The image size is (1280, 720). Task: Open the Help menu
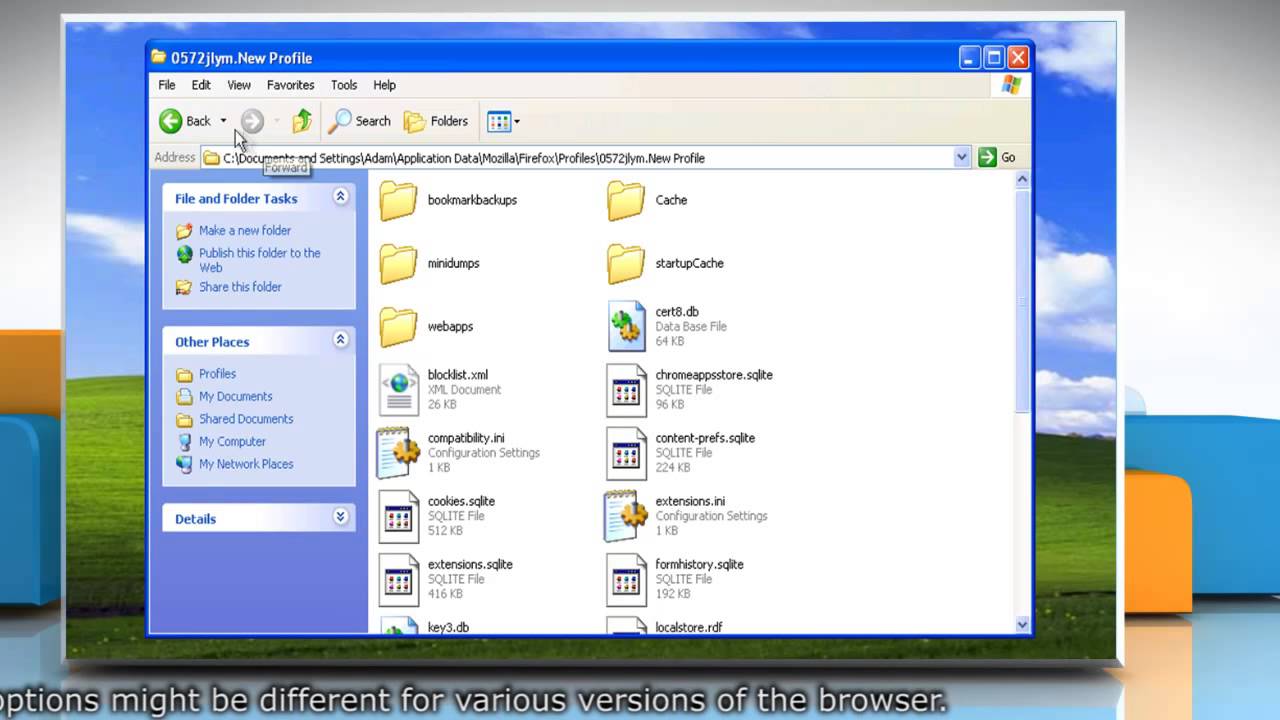[x=384, y=85]
